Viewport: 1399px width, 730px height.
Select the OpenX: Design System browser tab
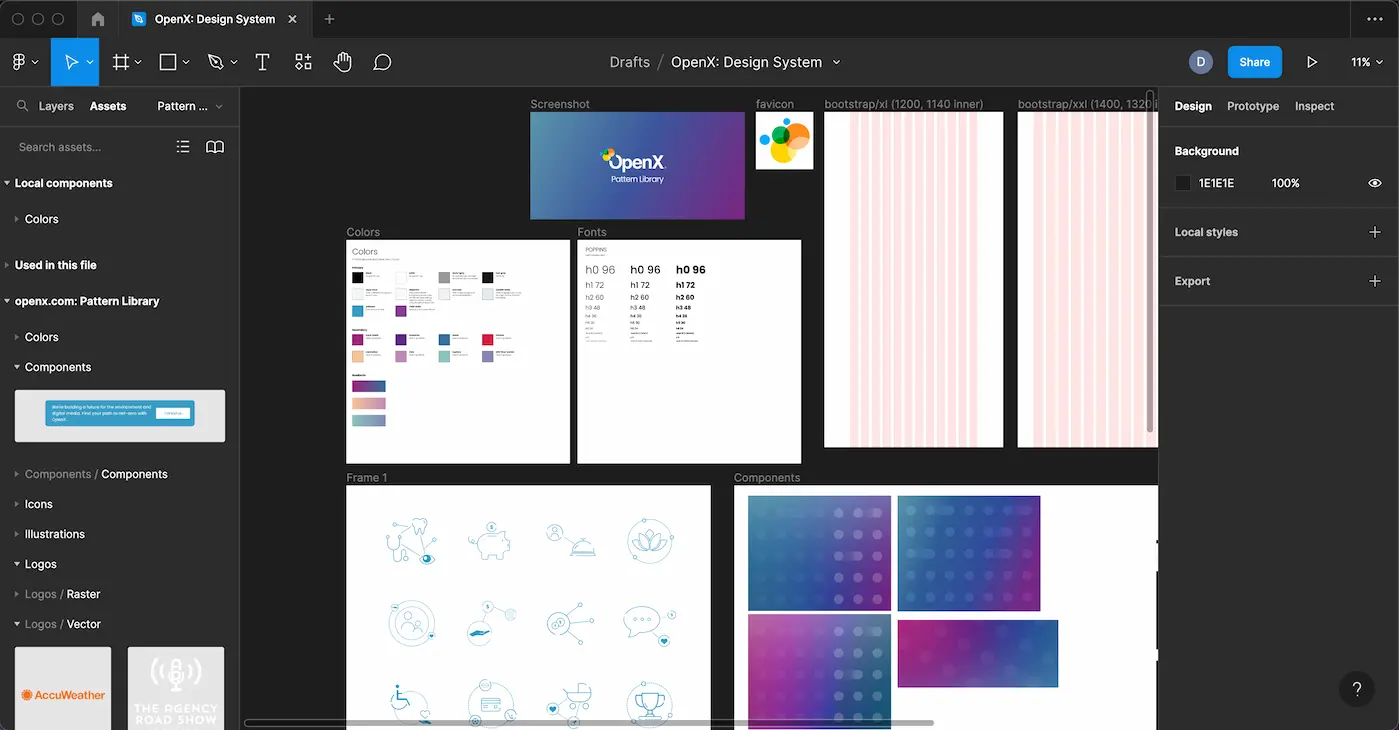coord(215,19)
